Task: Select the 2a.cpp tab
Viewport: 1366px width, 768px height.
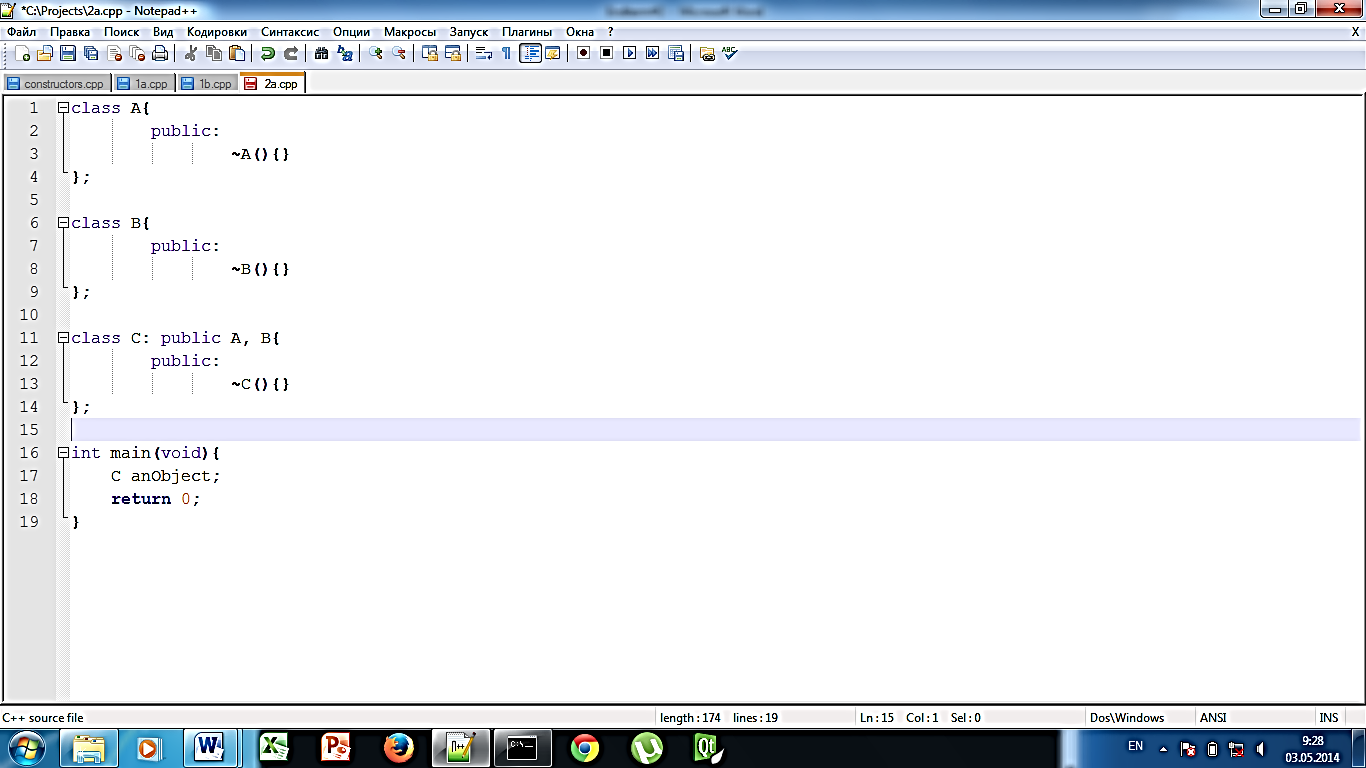Action: point(272,83)
